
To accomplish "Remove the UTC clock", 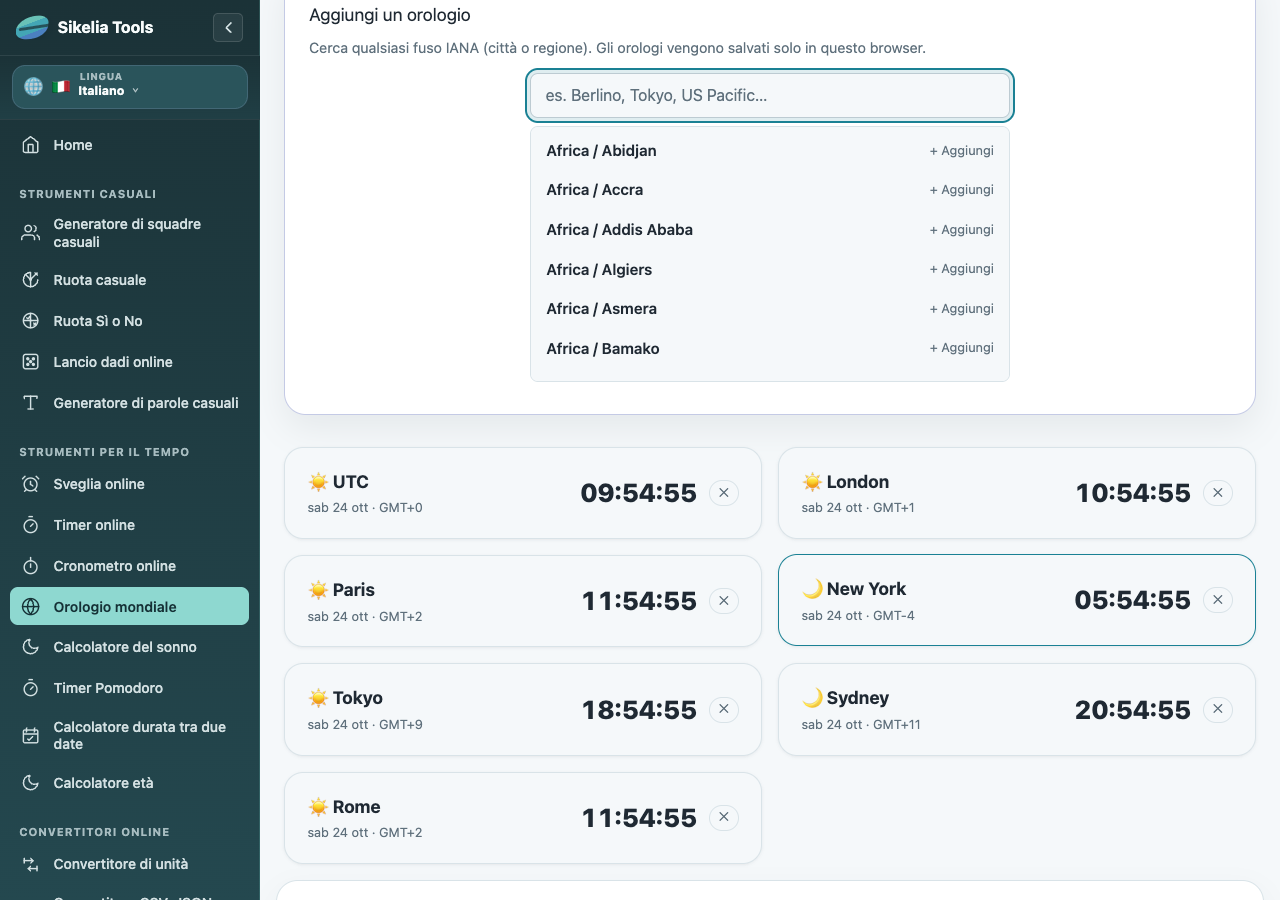I will (724, 493).
